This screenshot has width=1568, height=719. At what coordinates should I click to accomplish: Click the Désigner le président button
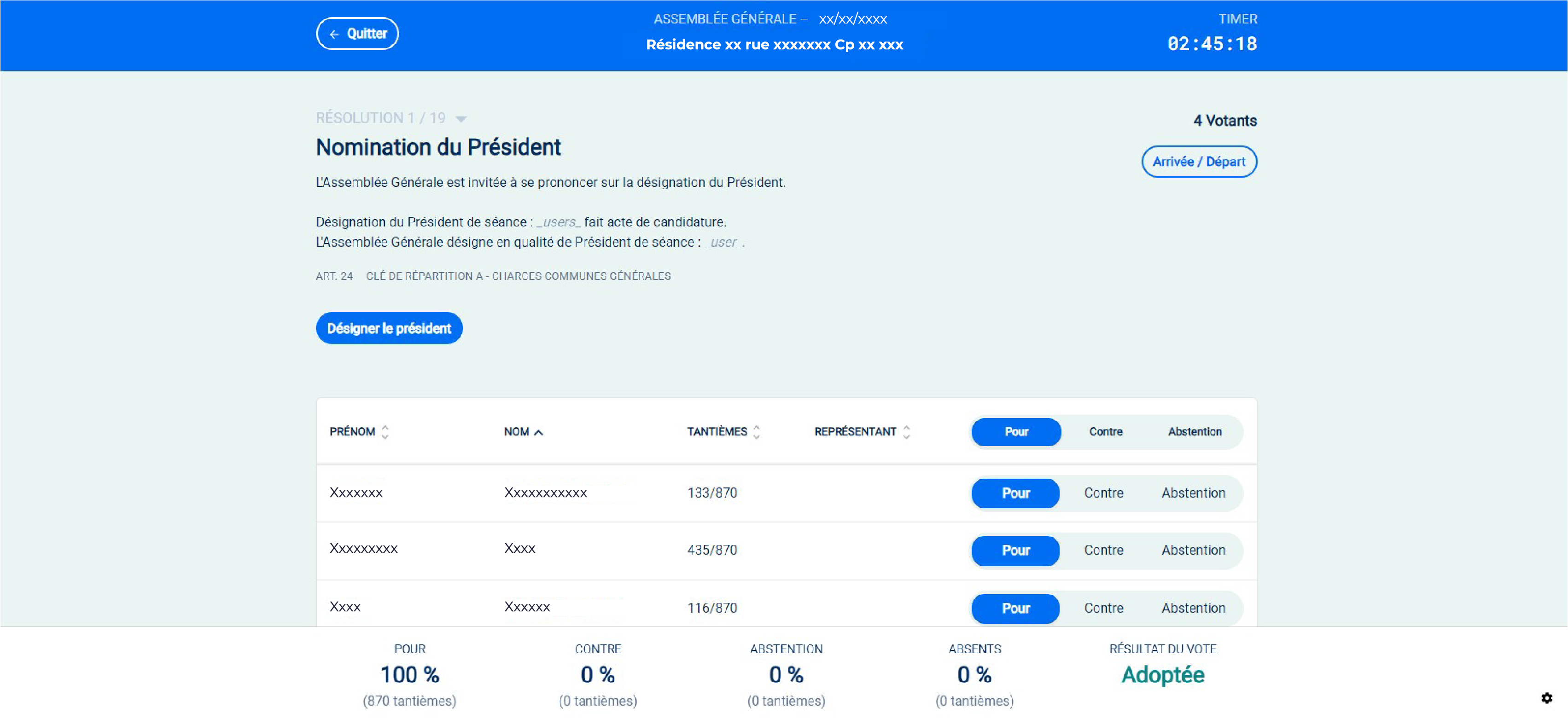[x=389, y=329]
